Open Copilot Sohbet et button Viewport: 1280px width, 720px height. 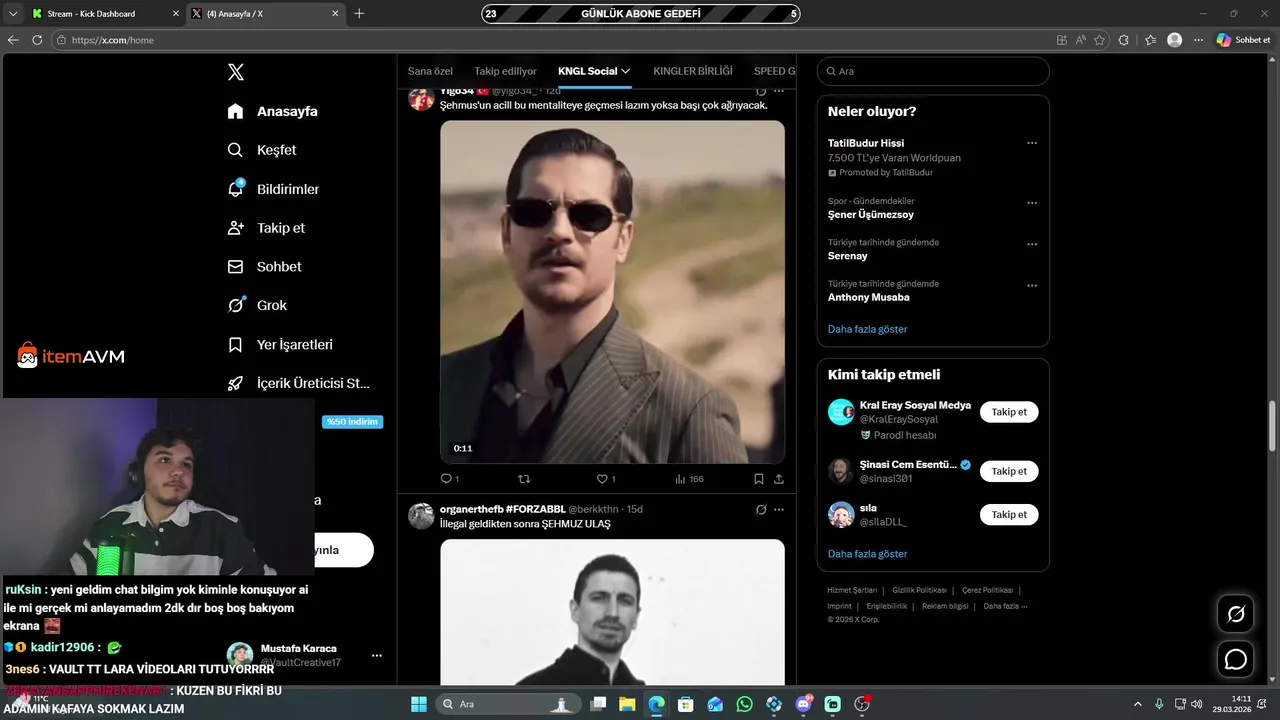pos(1244,40)
